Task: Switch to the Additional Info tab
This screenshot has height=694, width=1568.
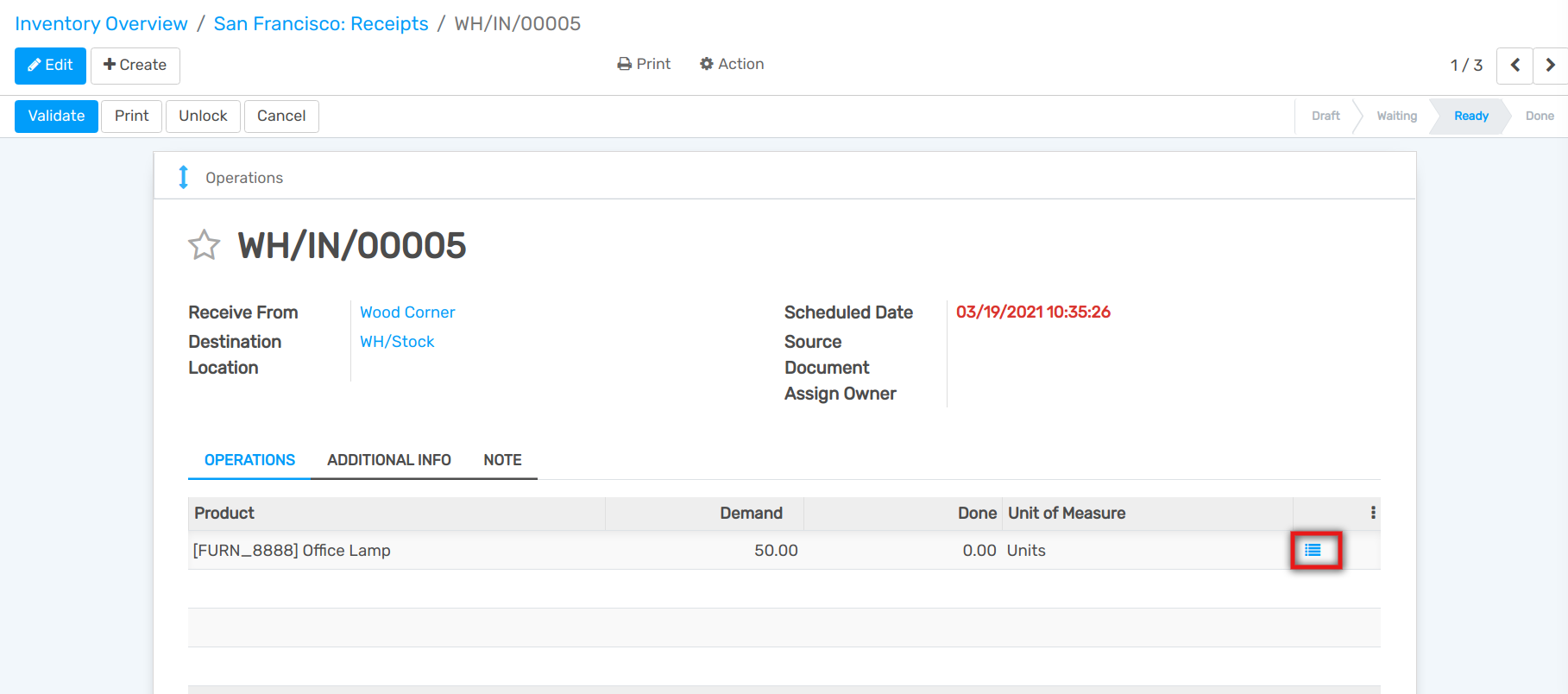Action: (x=388, y=460)
